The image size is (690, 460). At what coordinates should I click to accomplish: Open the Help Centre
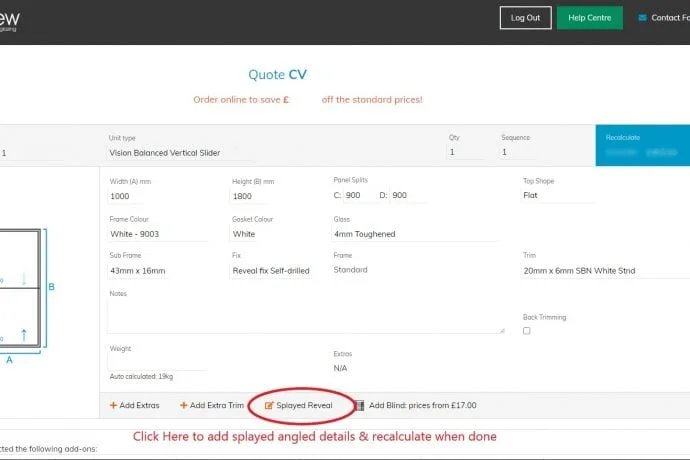coord(590,18)
